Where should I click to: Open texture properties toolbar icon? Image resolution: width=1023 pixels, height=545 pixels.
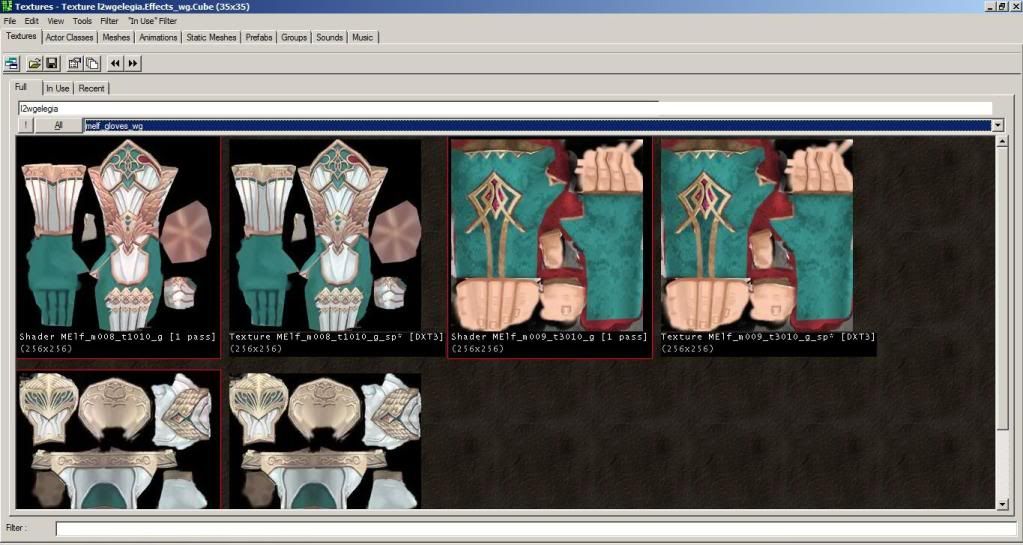point(75,63)
